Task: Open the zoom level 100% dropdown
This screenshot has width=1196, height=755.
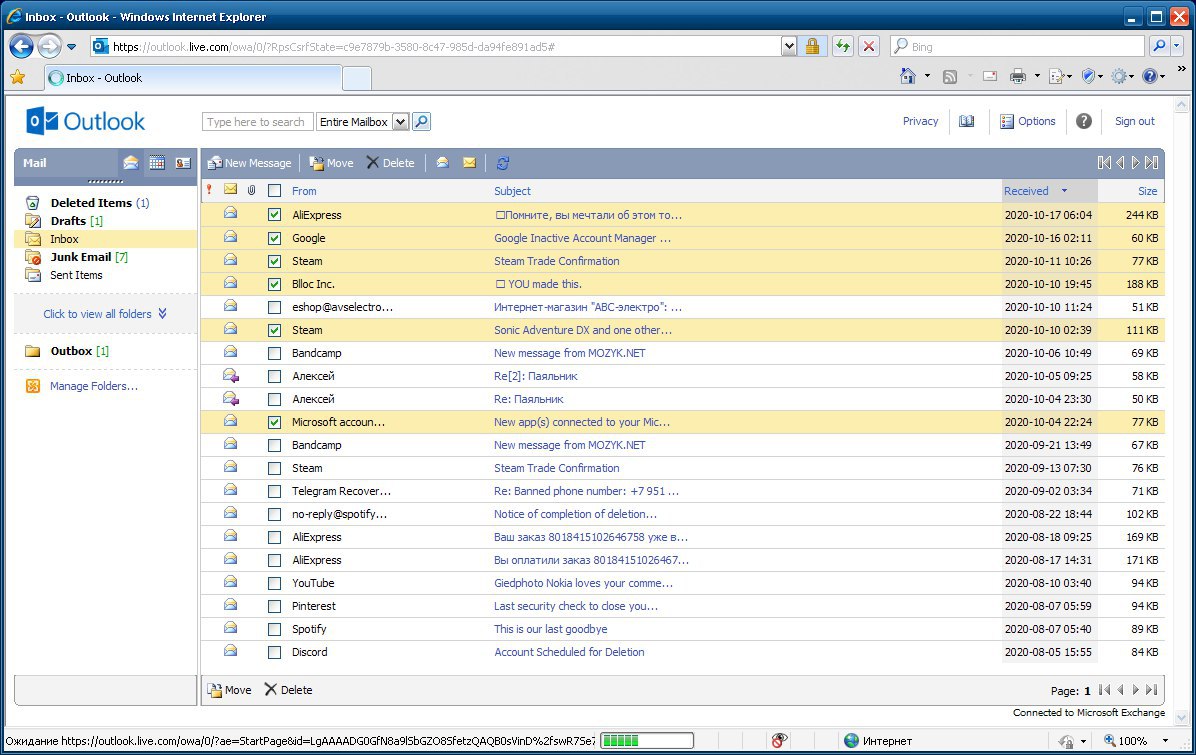Action: point(1165,741)
